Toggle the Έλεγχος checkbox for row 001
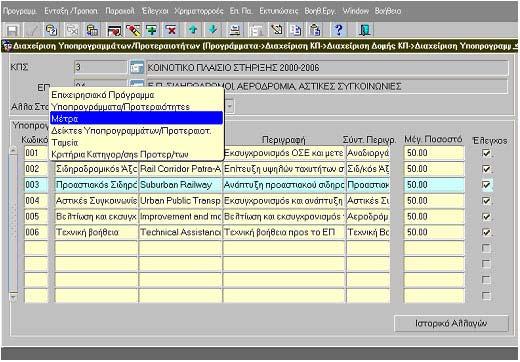The image size is (520, 362). 486,153
